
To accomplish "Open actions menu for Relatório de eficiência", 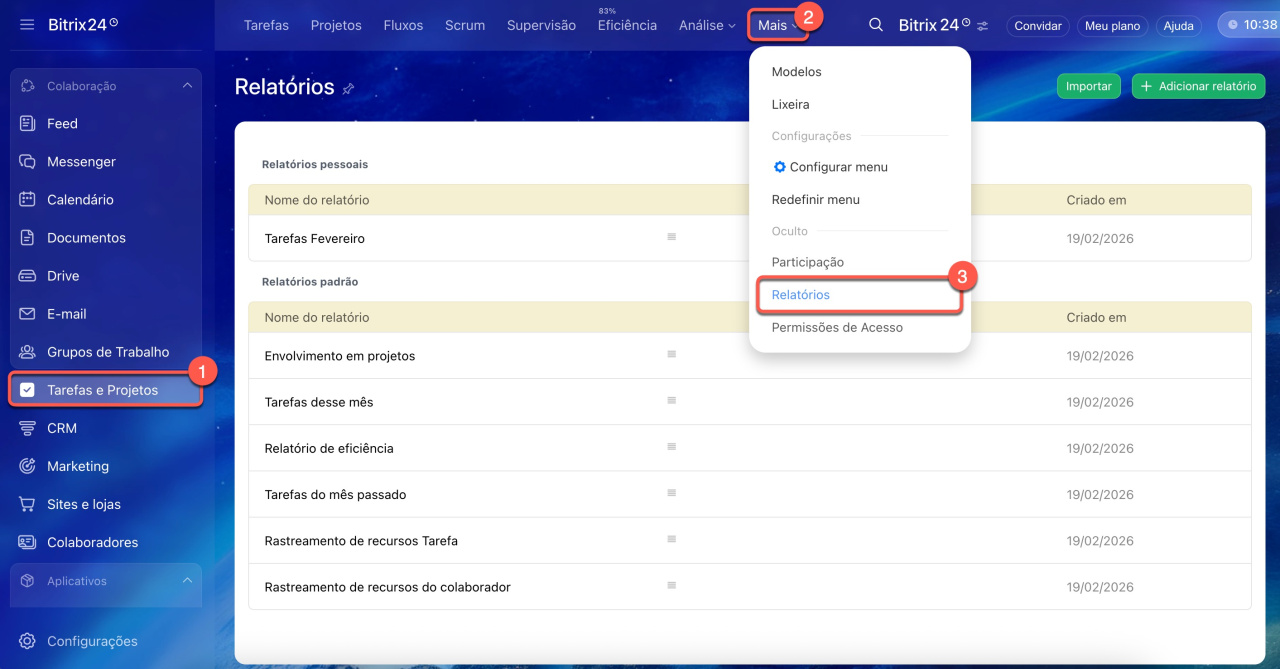I will [x=672, y=447].
